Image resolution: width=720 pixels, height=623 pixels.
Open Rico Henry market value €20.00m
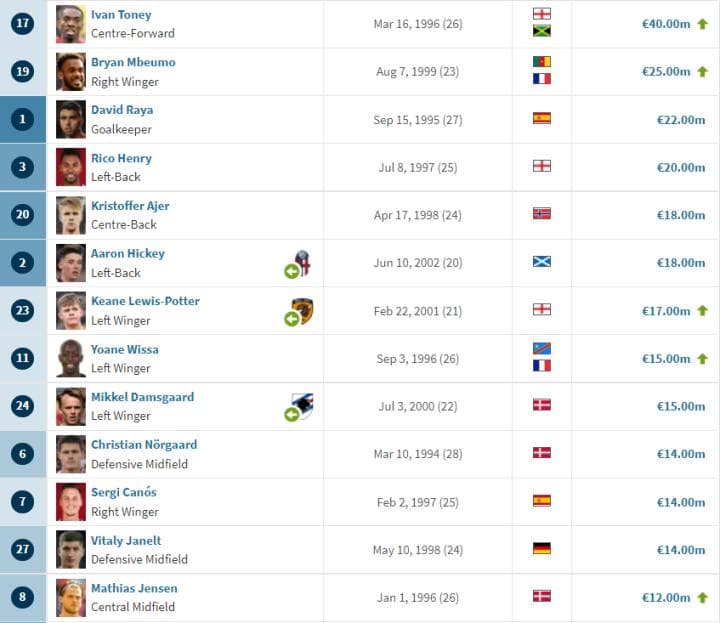click(x=681, y=168)
